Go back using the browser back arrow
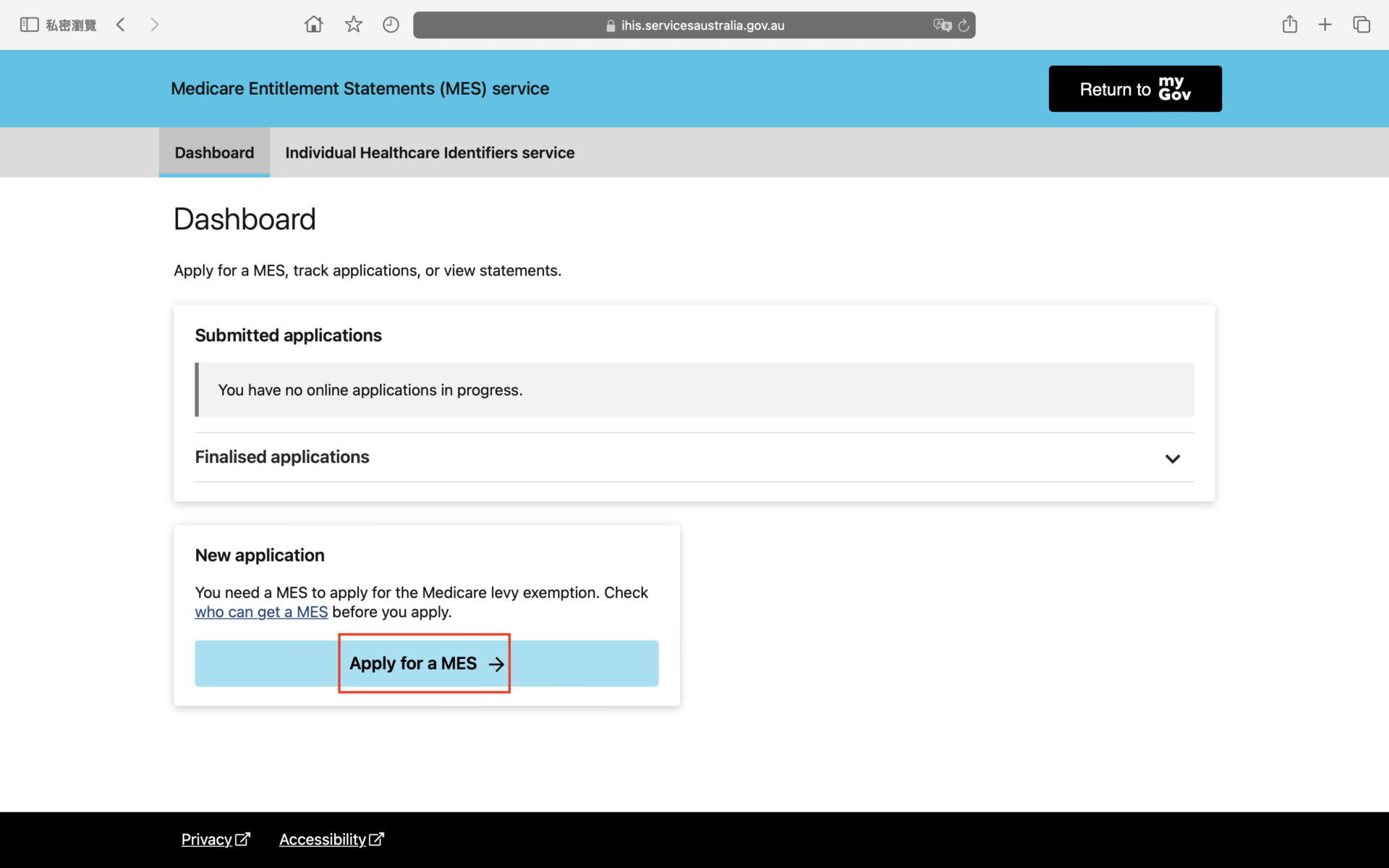The width and height of the screenshot is (1389, 868). coord(121,25)
